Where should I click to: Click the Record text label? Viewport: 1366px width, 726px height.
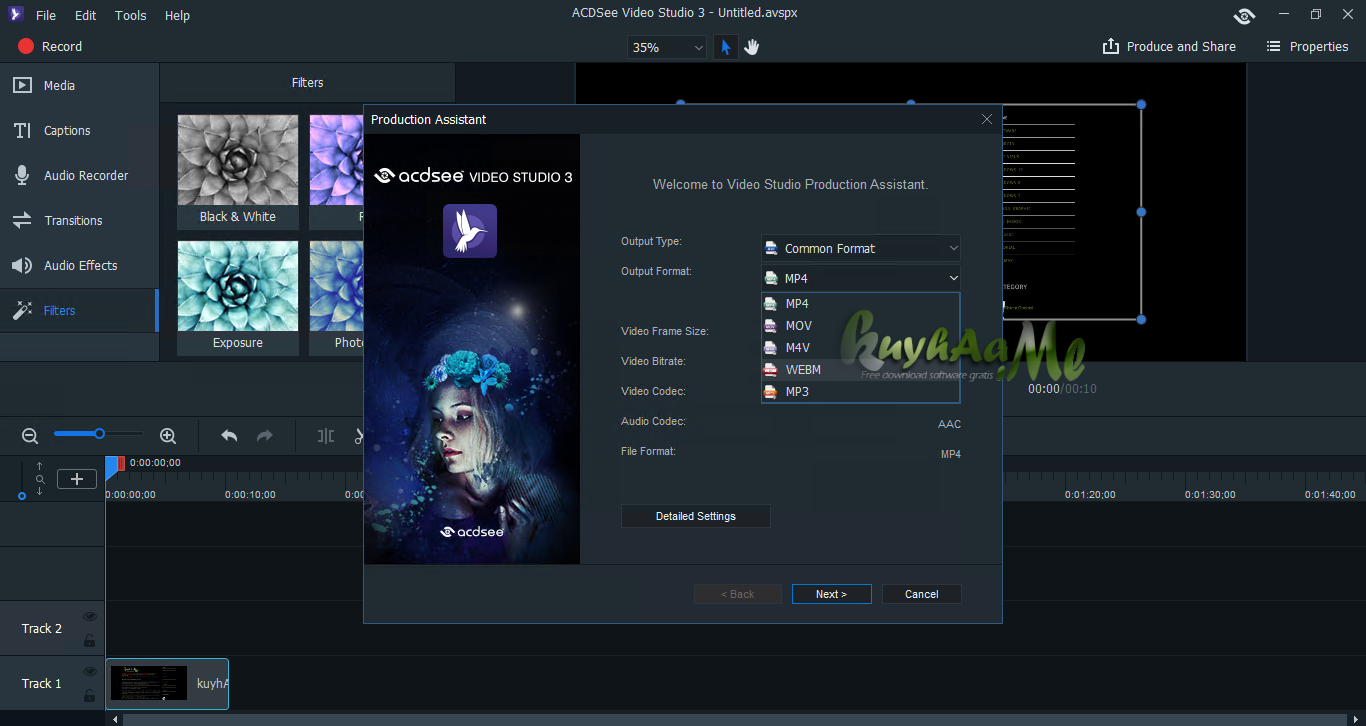63,46
